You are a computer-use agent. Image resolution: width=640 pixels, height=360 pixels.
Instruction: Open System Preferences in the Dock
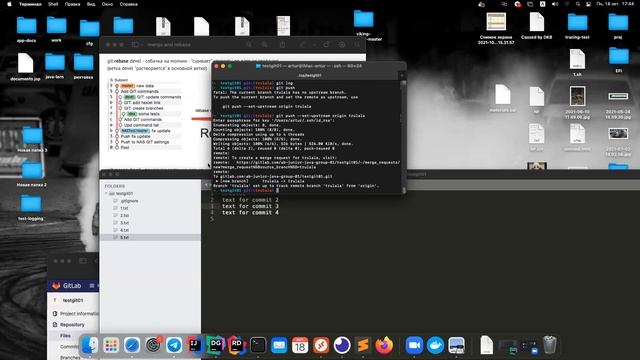153,345
